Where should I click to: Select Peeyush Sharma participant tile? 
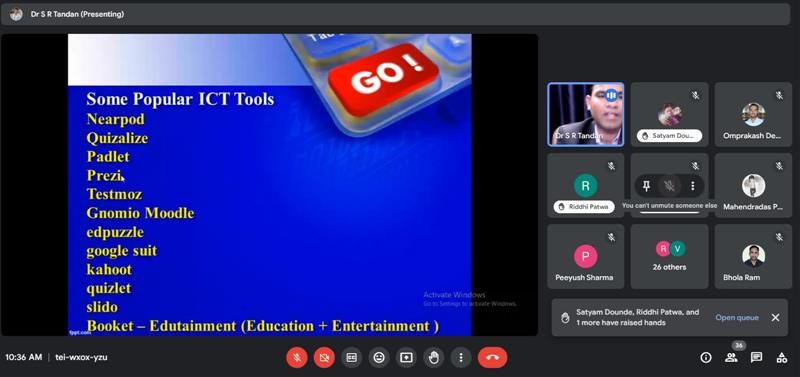(585, 257)
